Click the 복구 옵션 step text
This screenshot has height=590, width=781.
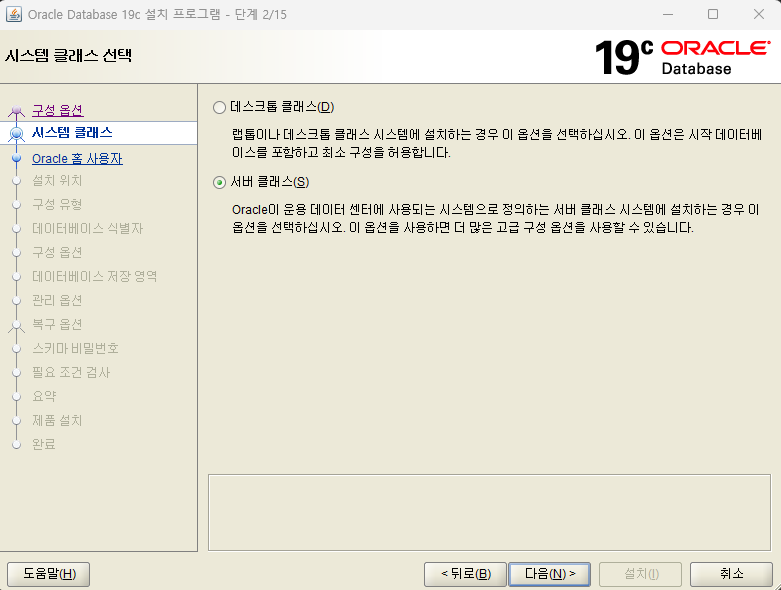coord(57,324)
